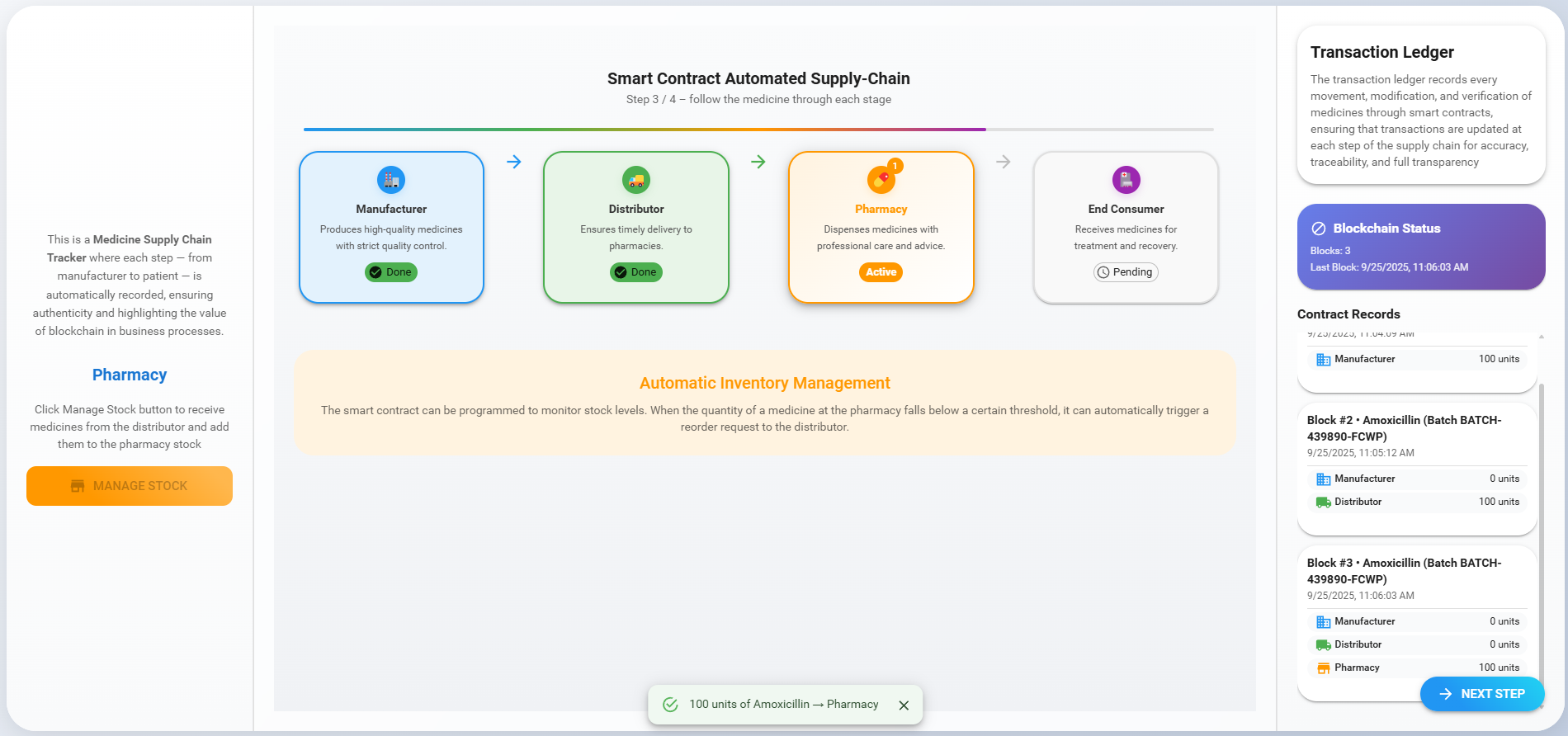Dismiss the Amoxicillin notification toast

click(904, 705)
